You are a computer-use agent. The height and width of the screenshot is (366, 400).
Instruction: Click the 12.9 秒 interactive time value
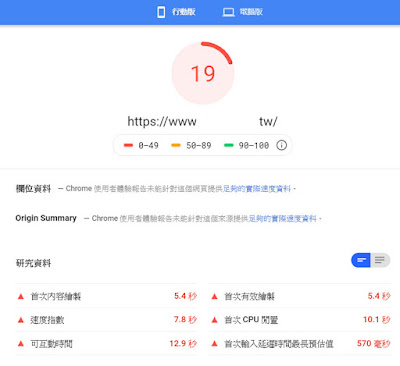pos(183,343)
